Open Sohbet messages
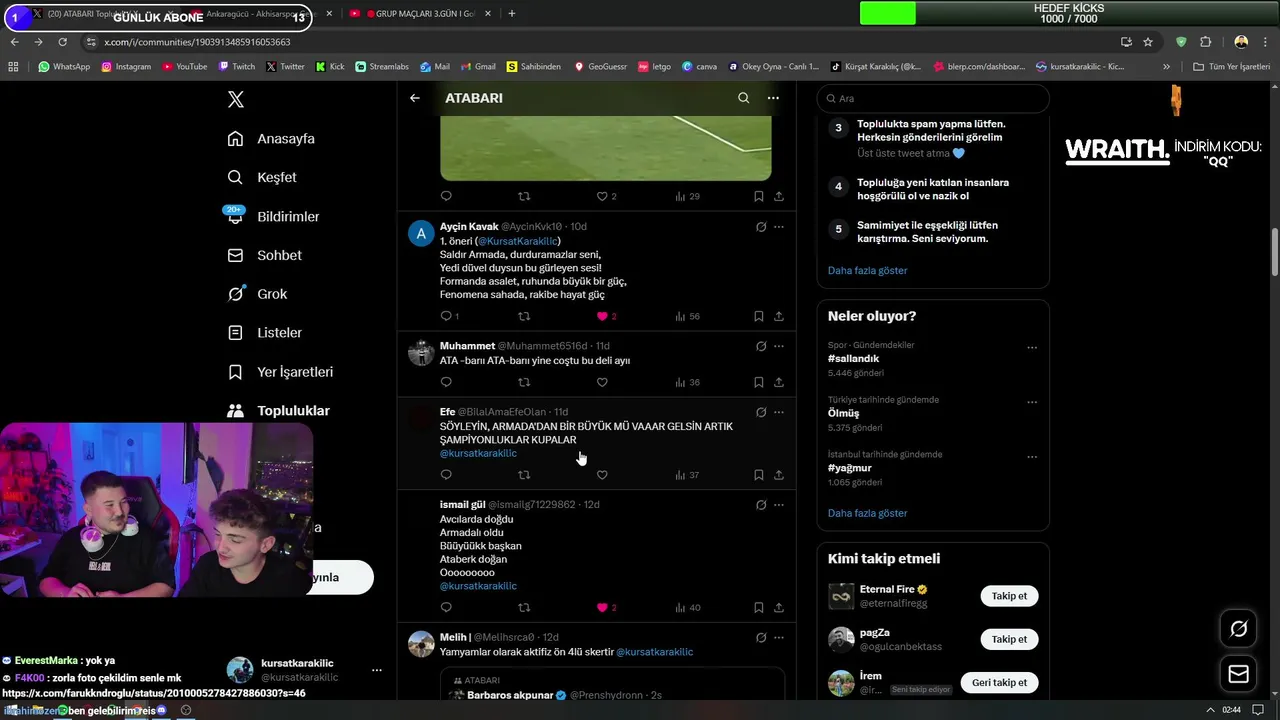This screenshot has height=720, width=1280. [x=264, y=255]
